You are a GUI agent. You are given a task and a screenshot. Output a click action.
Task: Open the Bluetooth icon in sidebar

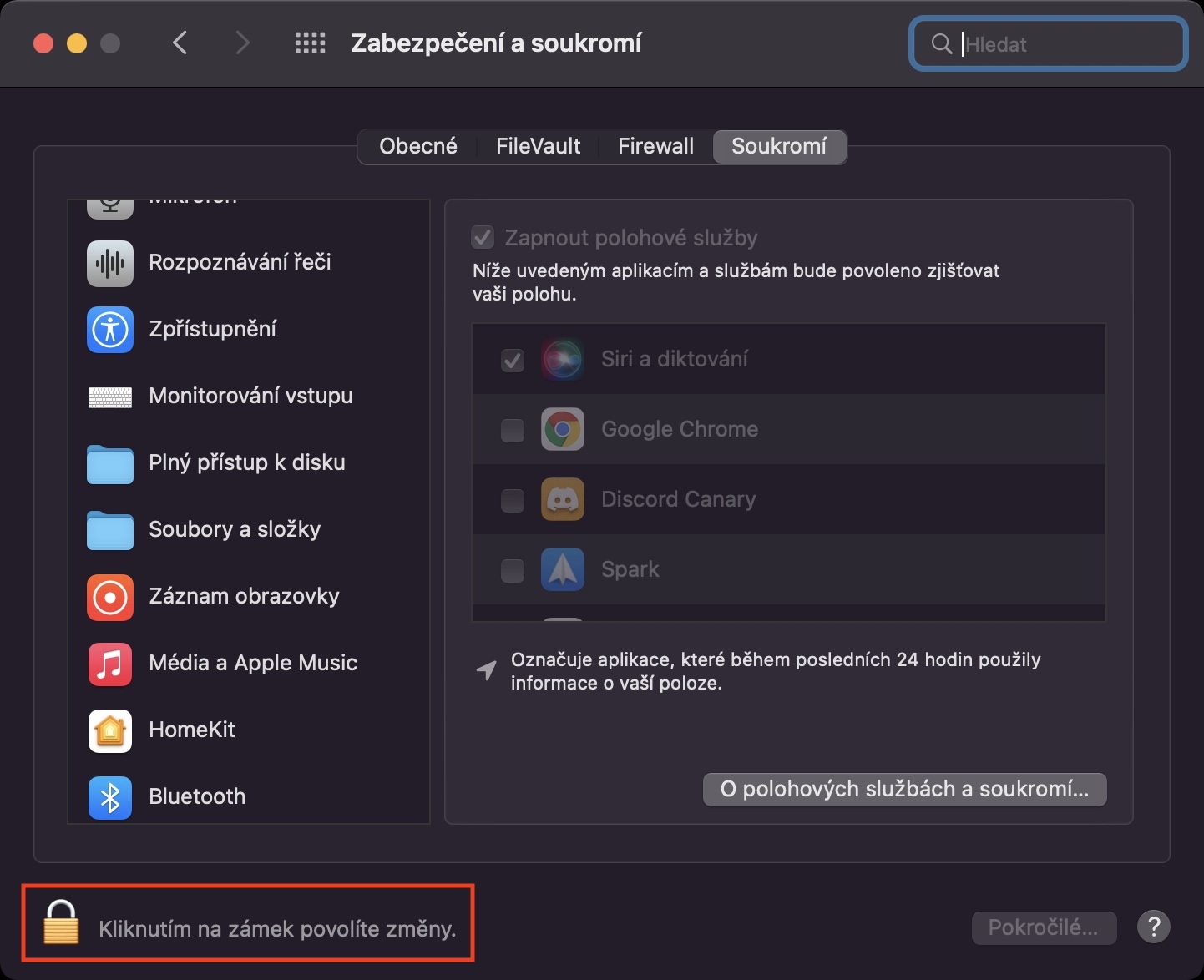coord(110,797)
